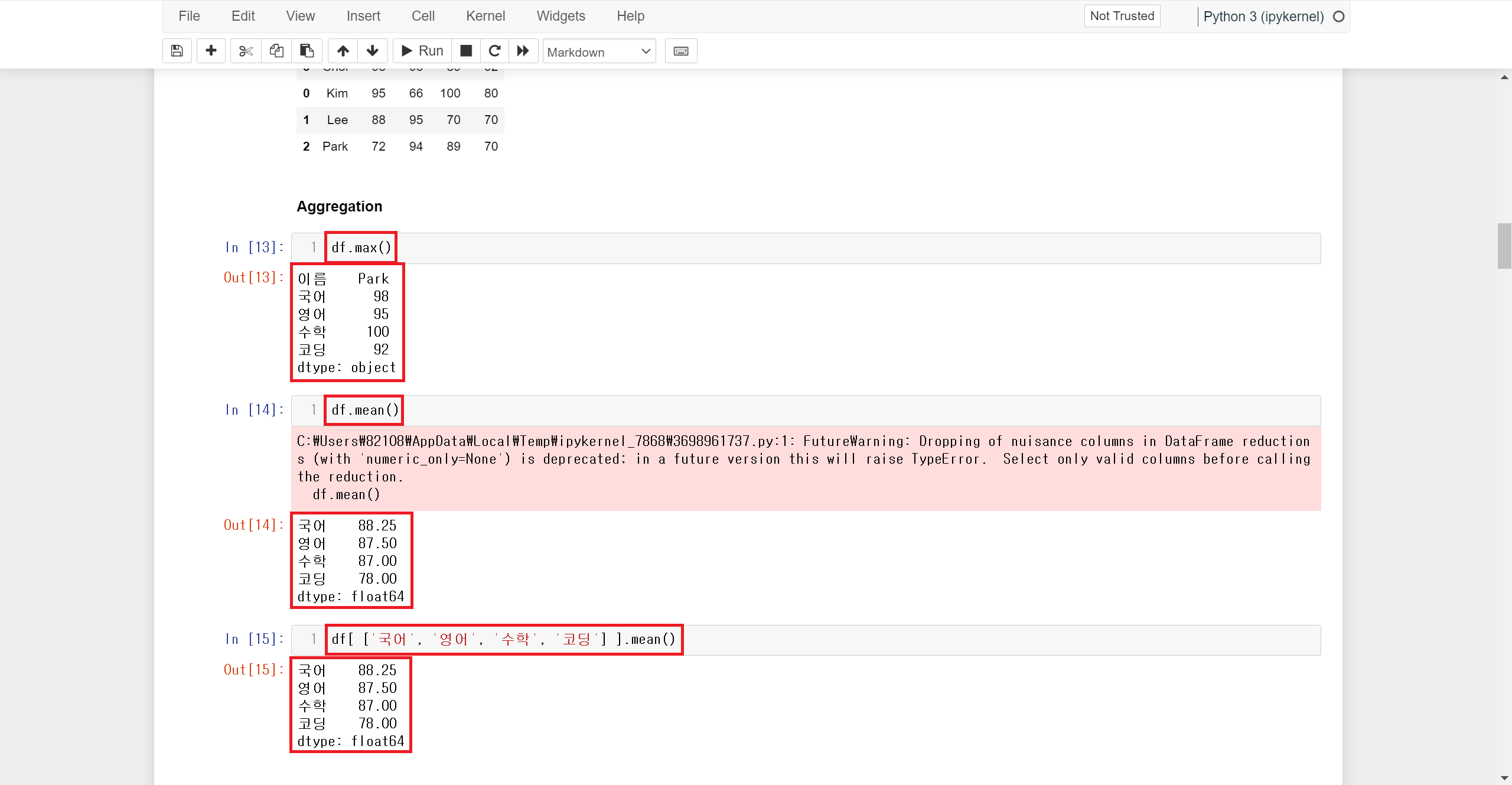
Task: Toggle the Not Trusted notebook button
Action: (1122, 16)
